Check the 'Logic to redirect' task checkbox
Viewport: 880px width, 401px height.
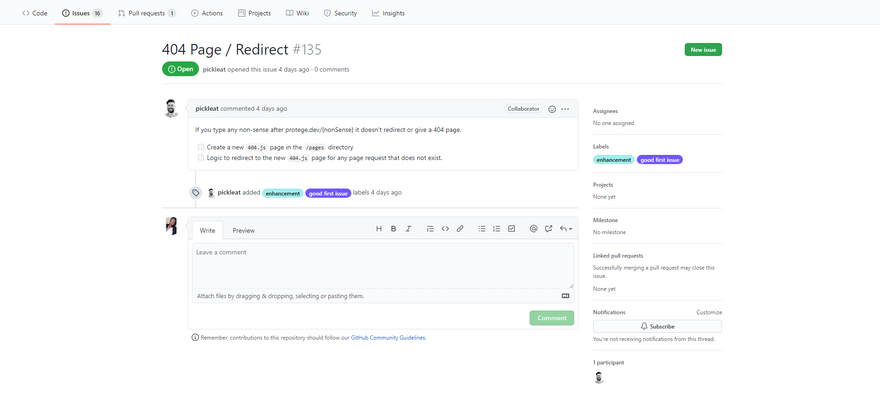[x=201, y=157]
